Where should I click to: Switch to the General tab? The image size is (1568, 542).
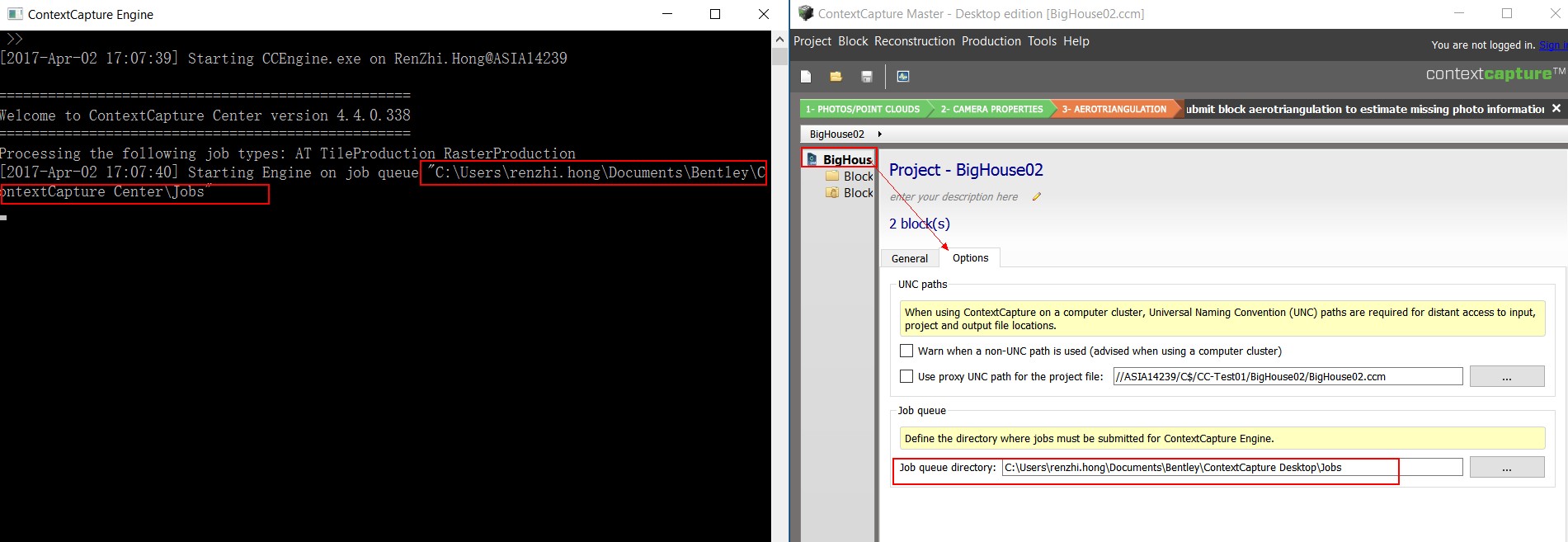click(910, 258)
